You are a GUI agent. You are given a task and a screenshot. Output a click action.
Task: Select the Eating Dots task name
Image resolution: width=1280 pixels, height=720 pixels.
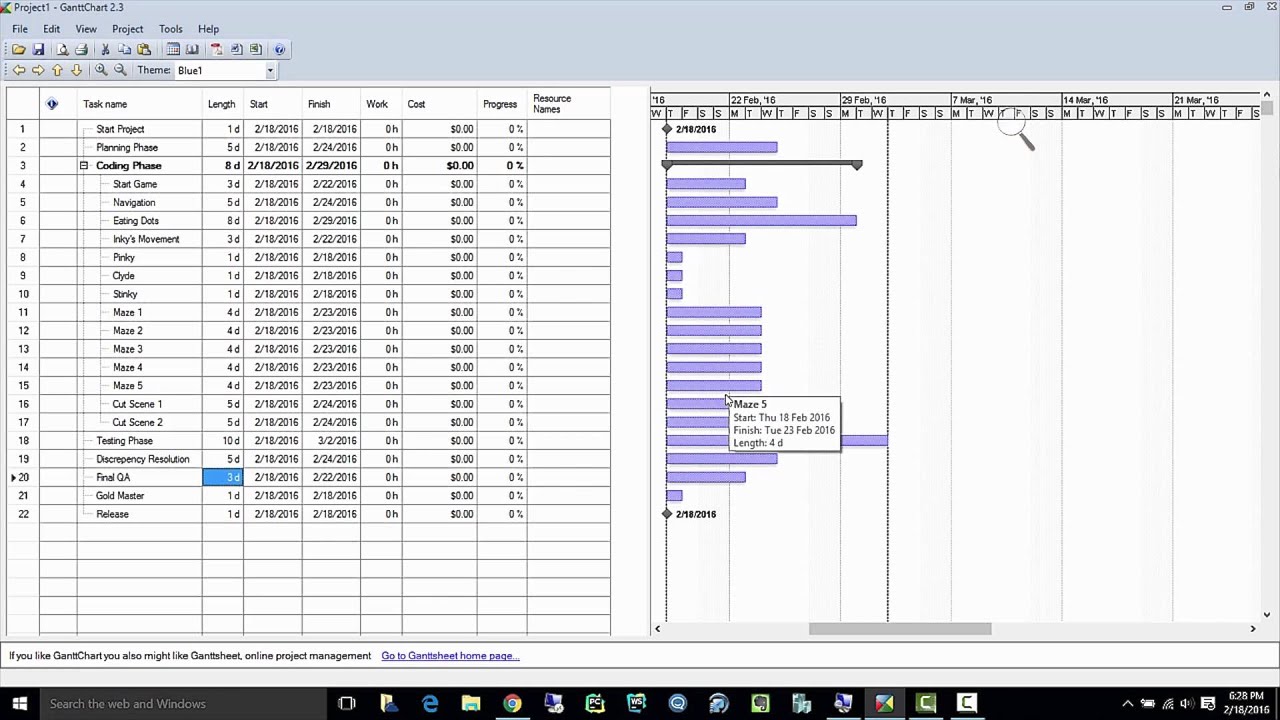(136, 220)
